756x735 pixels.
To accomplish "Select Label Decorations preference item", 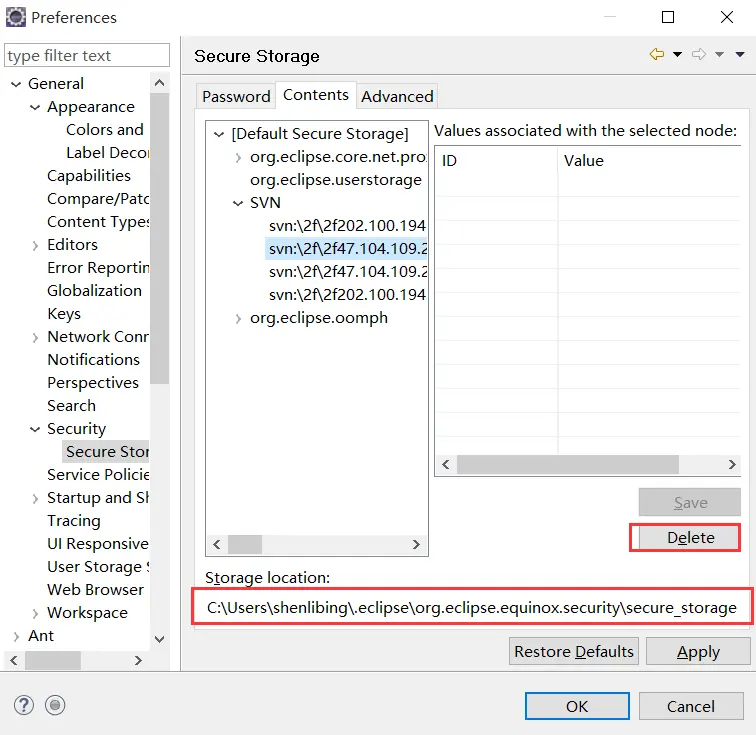I will (108, 153).
